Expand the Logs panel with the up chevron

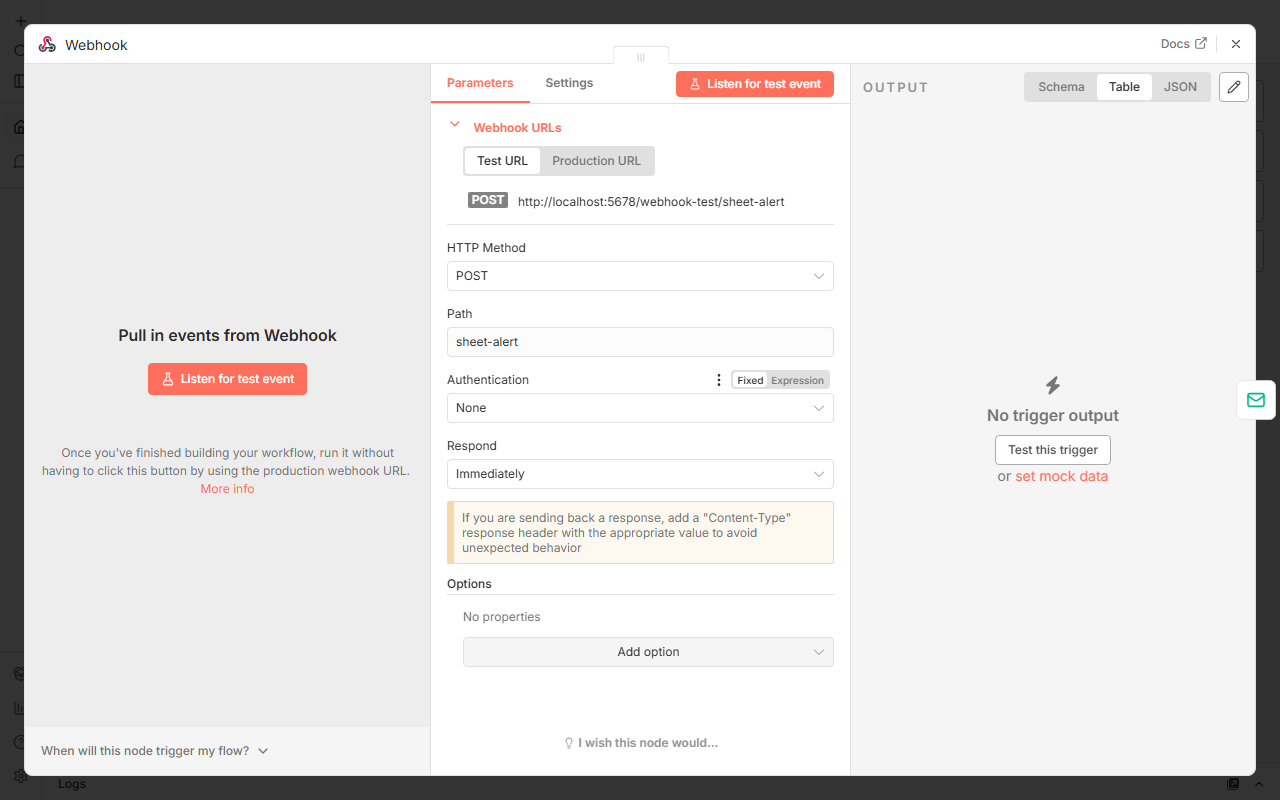coord(1258,784)
